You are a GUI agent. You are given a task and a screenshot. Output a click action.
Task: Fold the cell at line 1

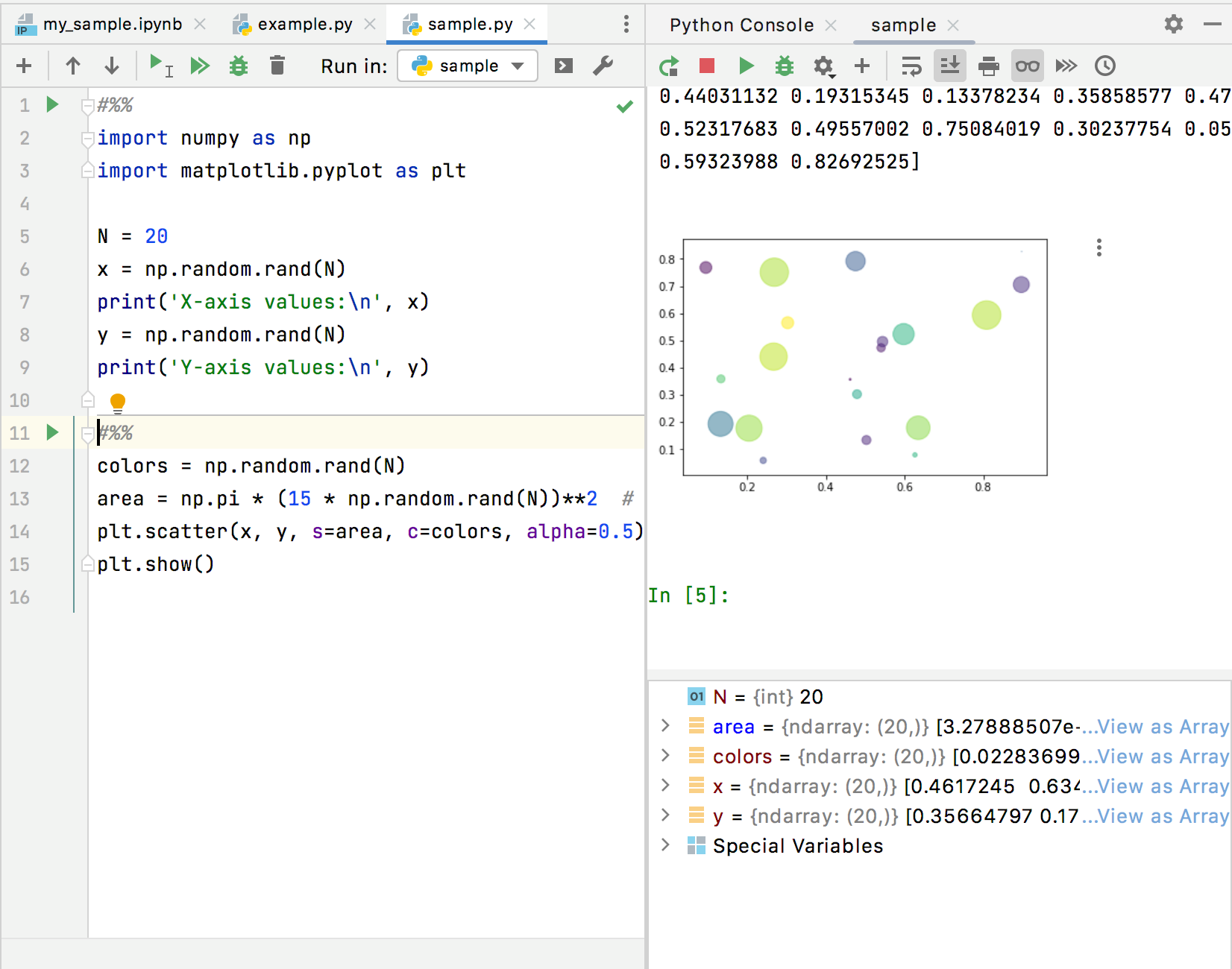[87, 106]
